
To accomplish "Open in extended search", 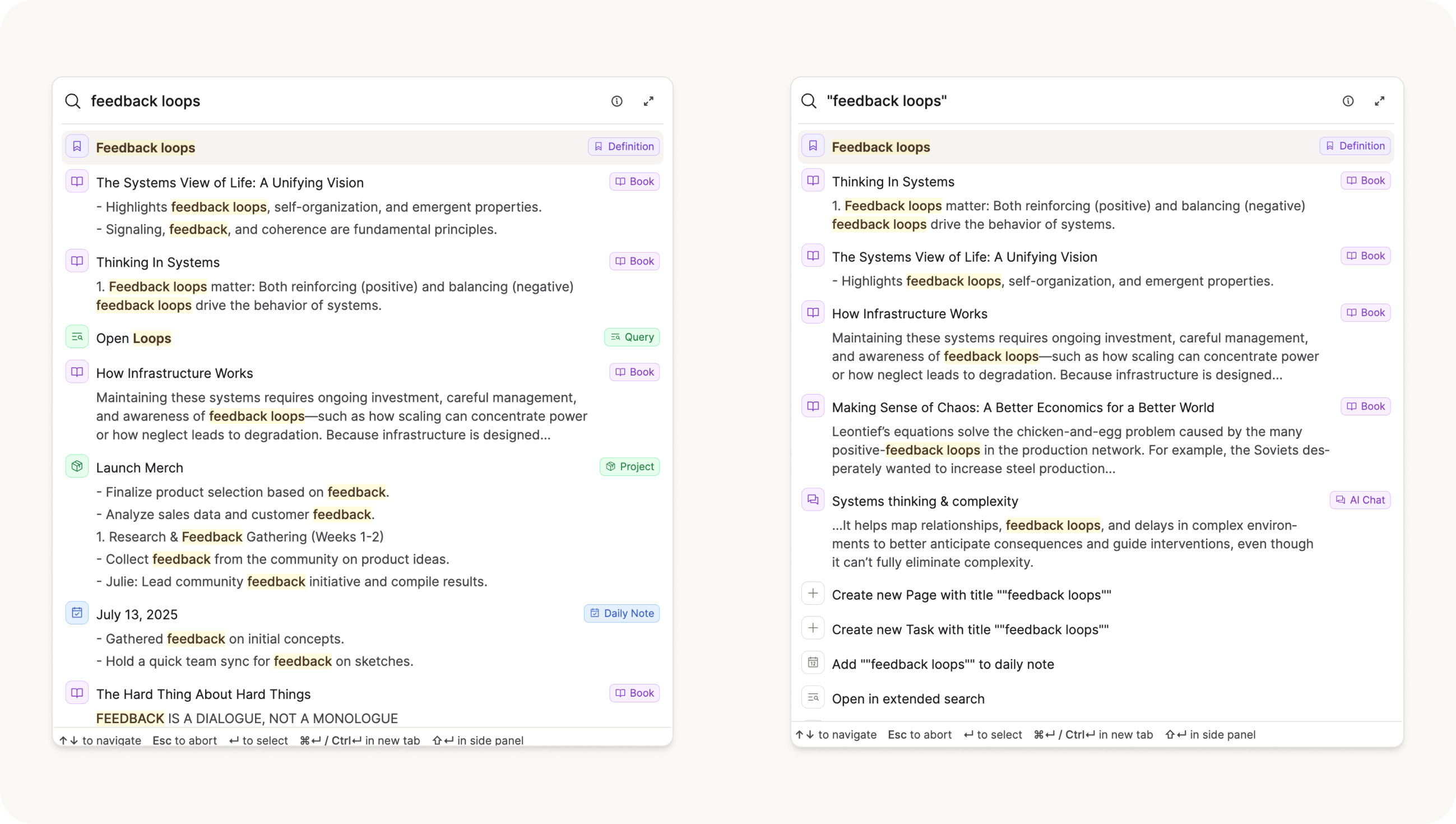I will 908,699.
